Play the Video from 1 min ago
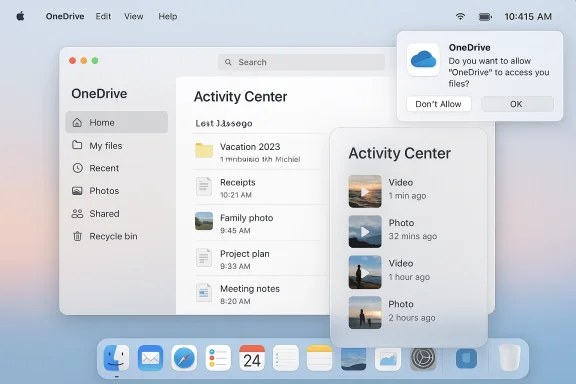Image resolution: width=576 pixels, height=384 pixels. point(365,191)
